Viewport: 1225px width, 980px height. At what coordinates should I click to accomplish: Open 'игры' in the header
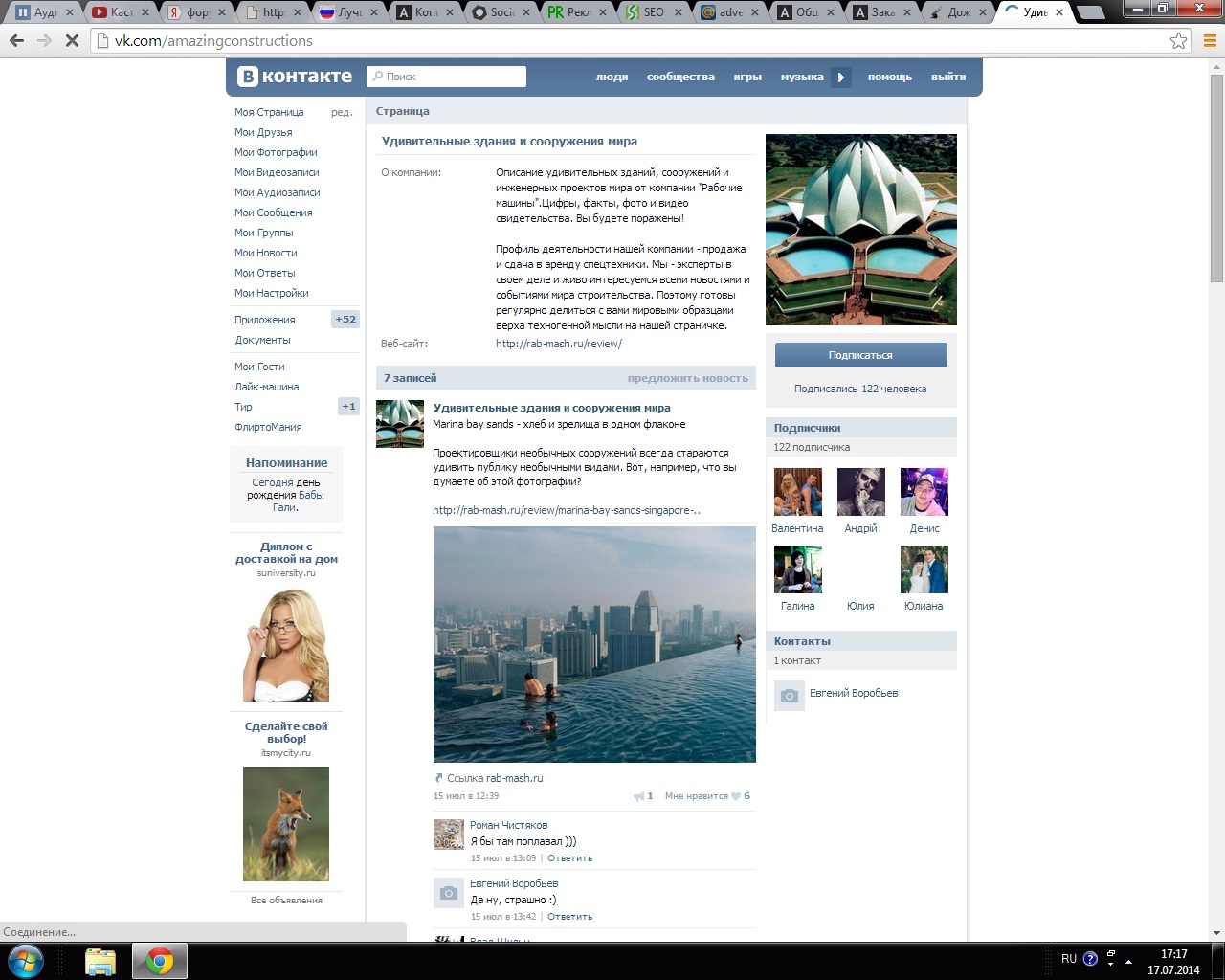point(747,77)
